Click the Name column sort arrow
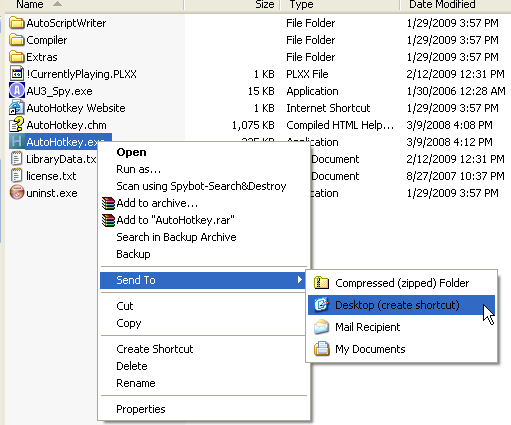 [x=57, y=4]
